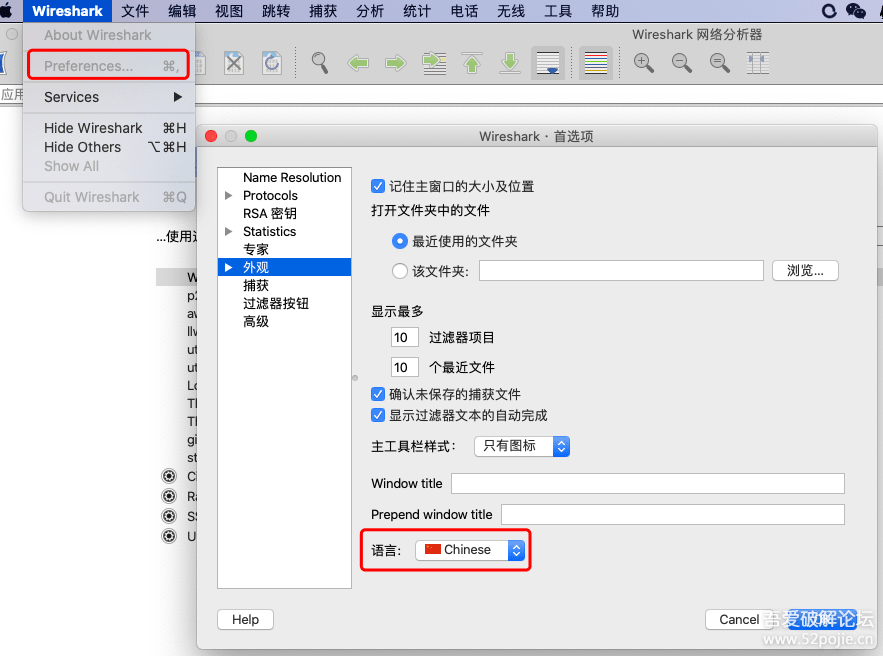
Task: Open the 统计 menu
Action: [417, 11]
